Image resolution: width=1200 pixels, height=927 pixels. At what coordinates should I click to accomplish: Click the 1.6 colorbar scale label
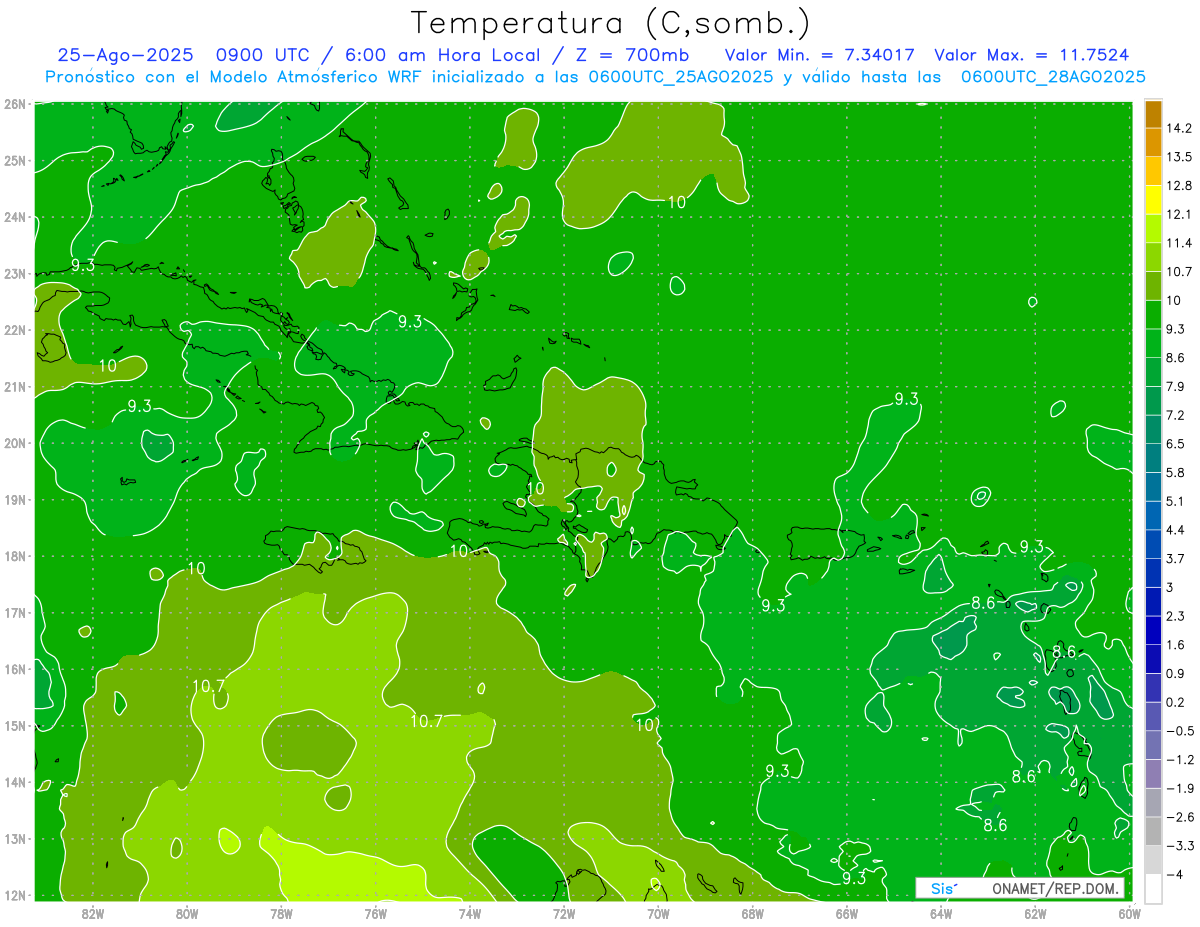tap(1176, 645)
